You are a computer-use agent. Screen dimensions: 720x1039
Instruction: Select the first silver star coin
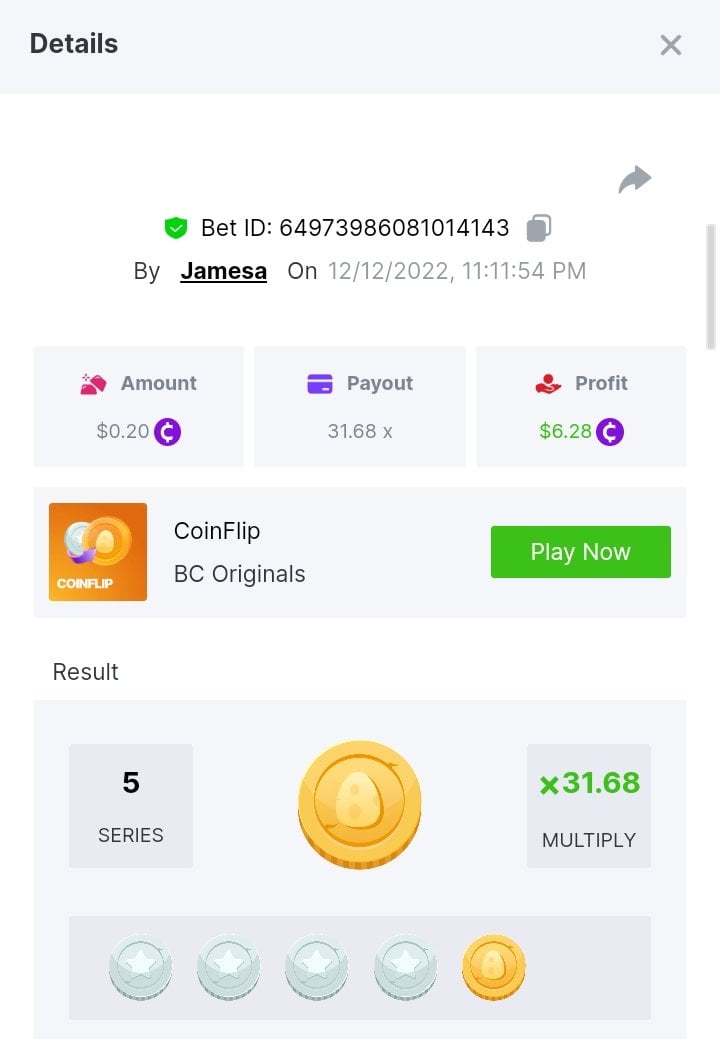[141, 968]
